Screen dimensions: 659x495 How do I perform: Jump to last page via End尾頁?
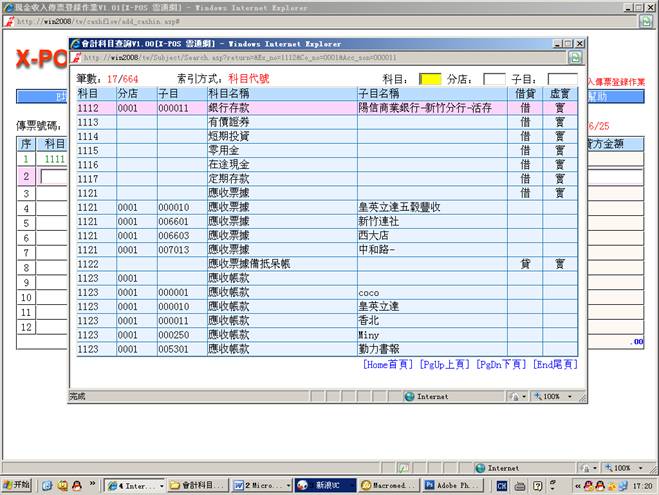tap(555, 365)
